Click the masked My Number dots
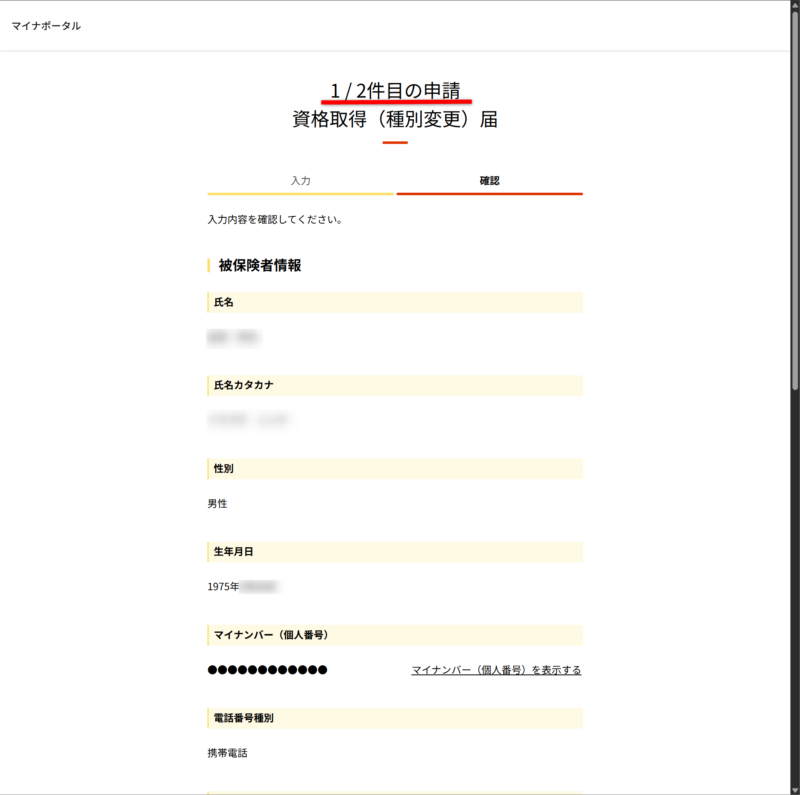The height and width of the screenshot is (795, 800). 267,670
